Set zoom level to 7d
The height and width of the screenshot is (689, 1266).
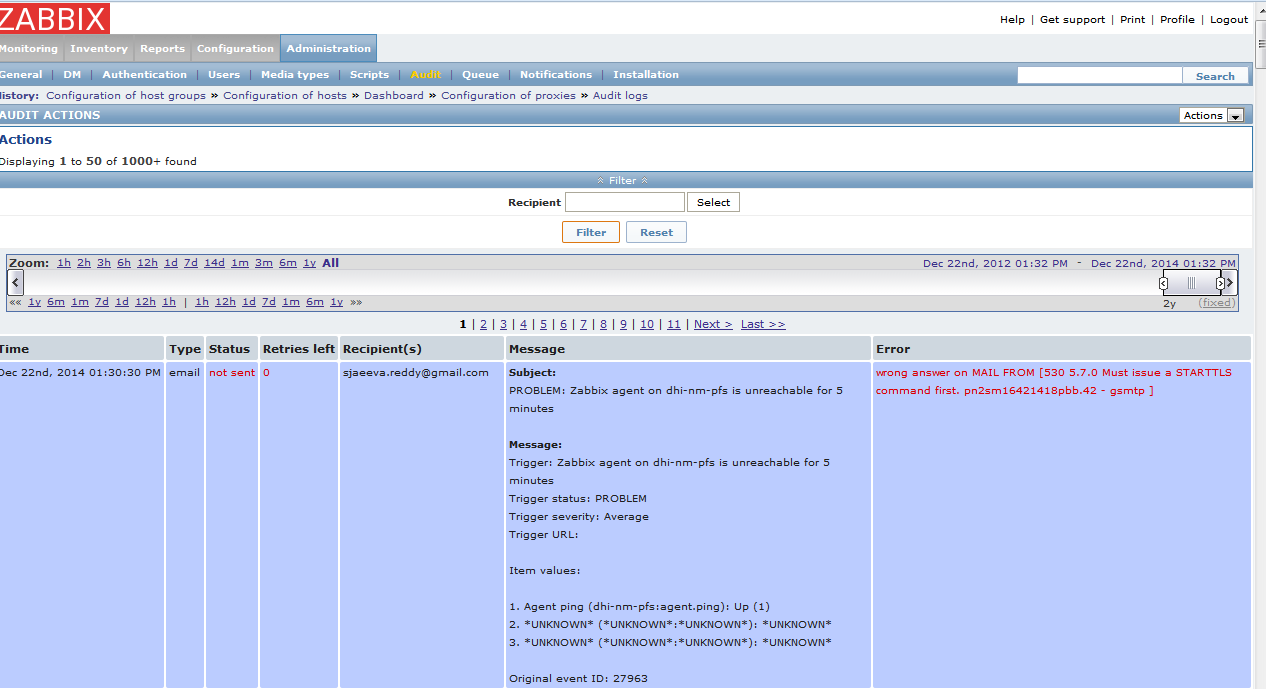coord(190,263)
